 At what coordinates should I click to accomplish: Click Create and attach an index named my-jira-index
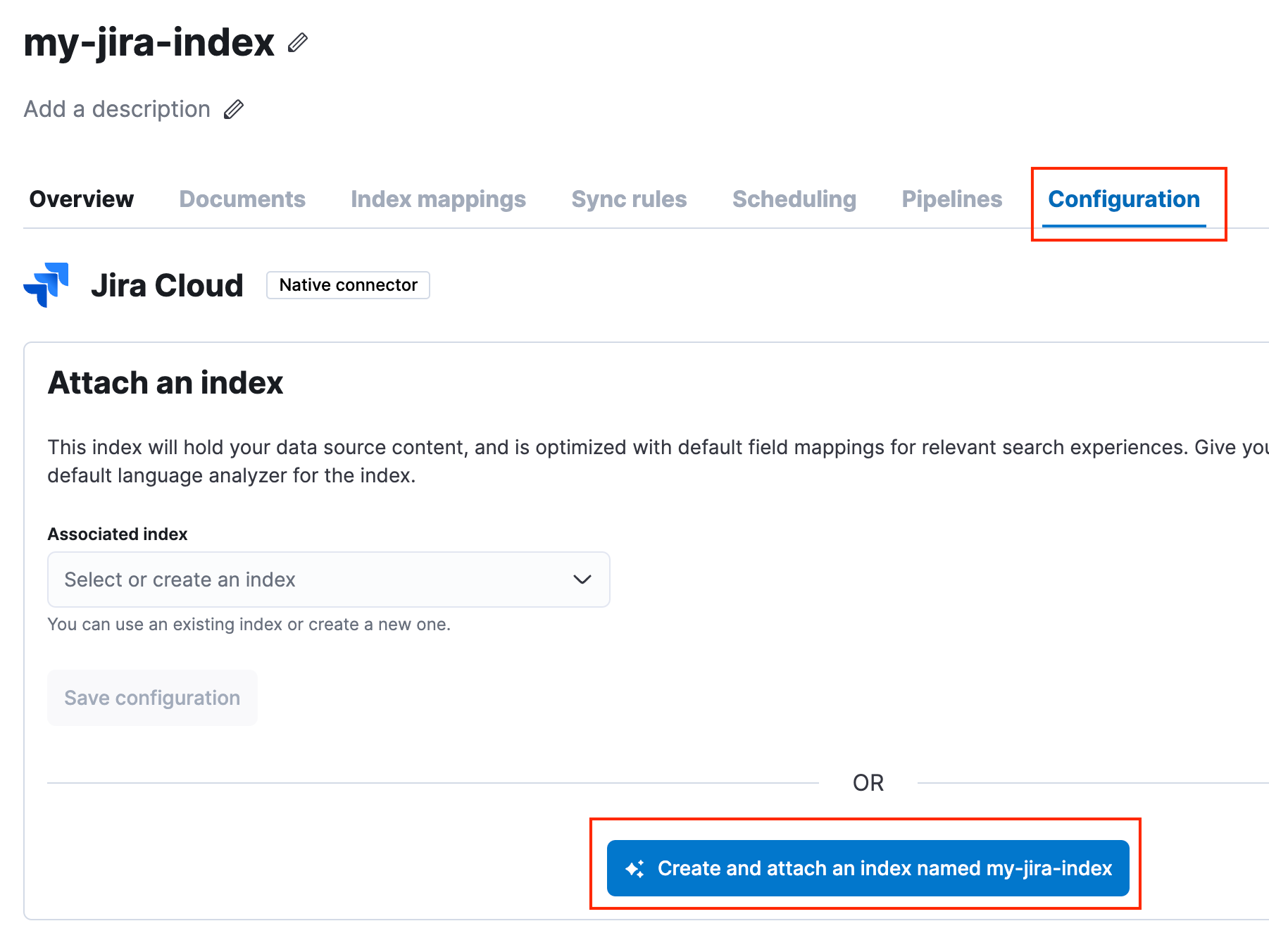tap(868, 868)
